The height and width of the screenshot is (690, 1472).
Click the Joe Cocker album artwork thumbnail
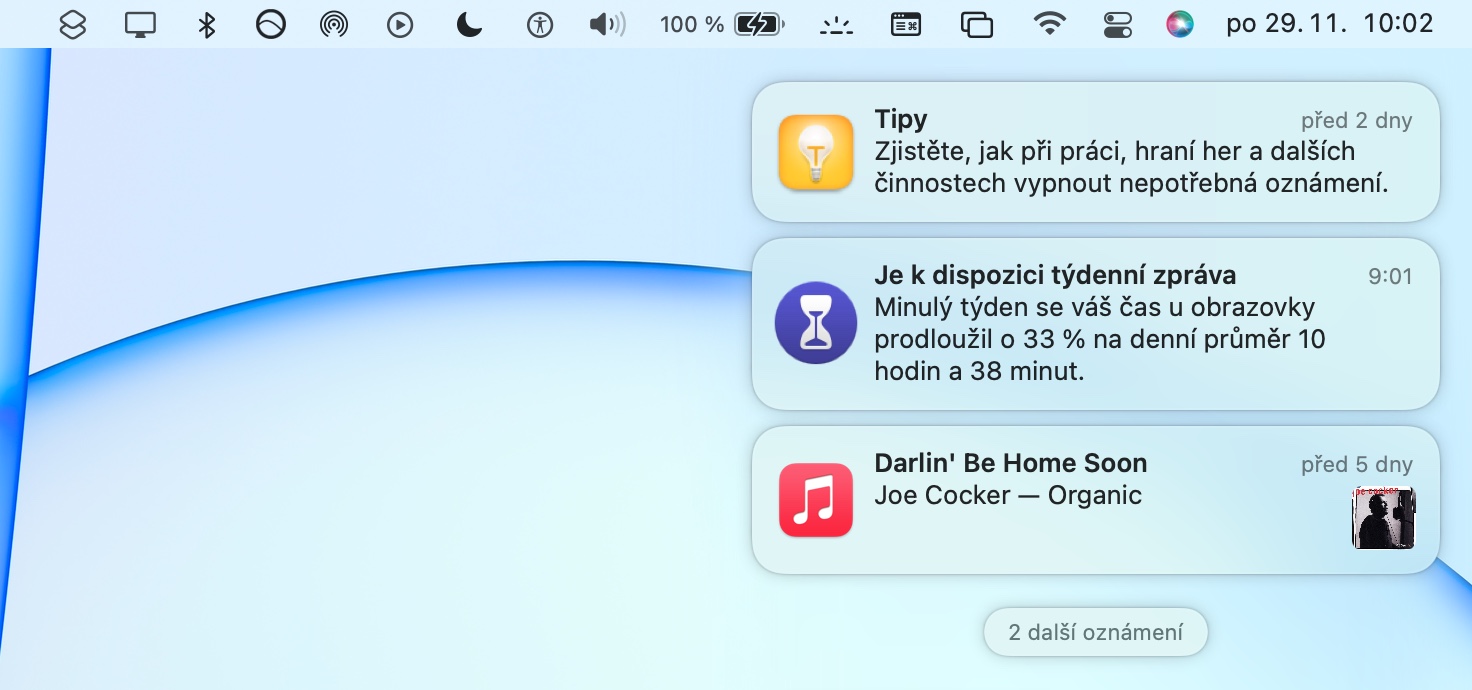point(1383,518)
